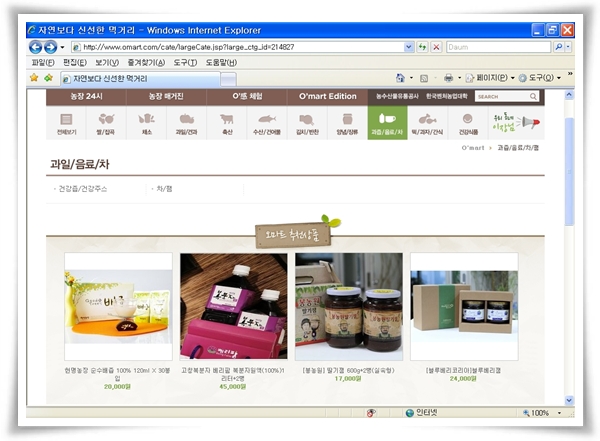Image resolution: width=600 pixels, height=441 pixels.
Task: Click the 쌀/잡곡 rice category icon
Action: click(x=106, y=124)
